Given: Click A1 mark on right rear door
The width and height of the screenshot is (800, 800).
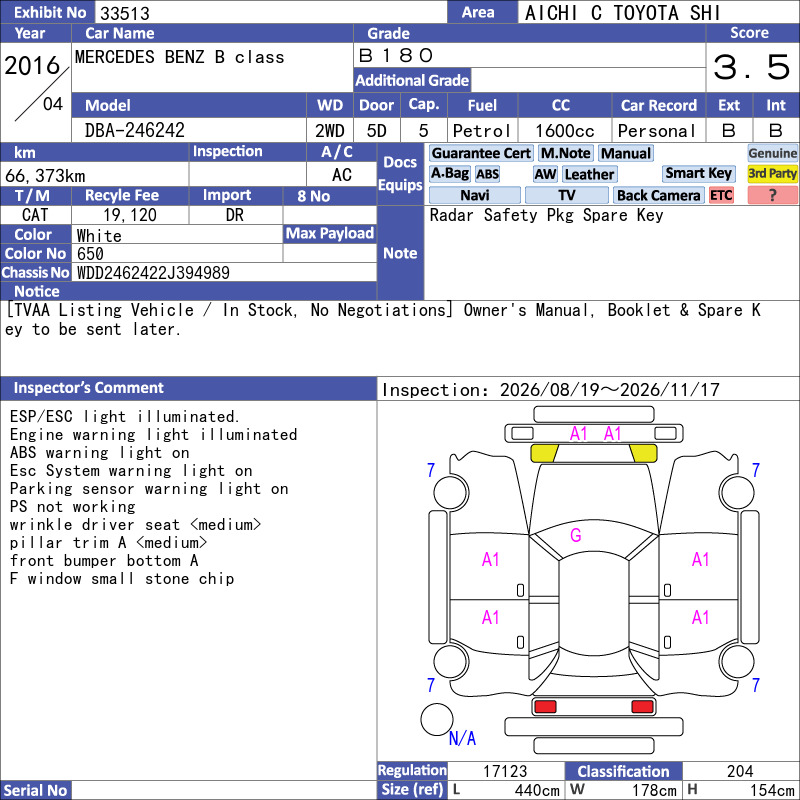Looking at the screenshot, I should point(701,618).
